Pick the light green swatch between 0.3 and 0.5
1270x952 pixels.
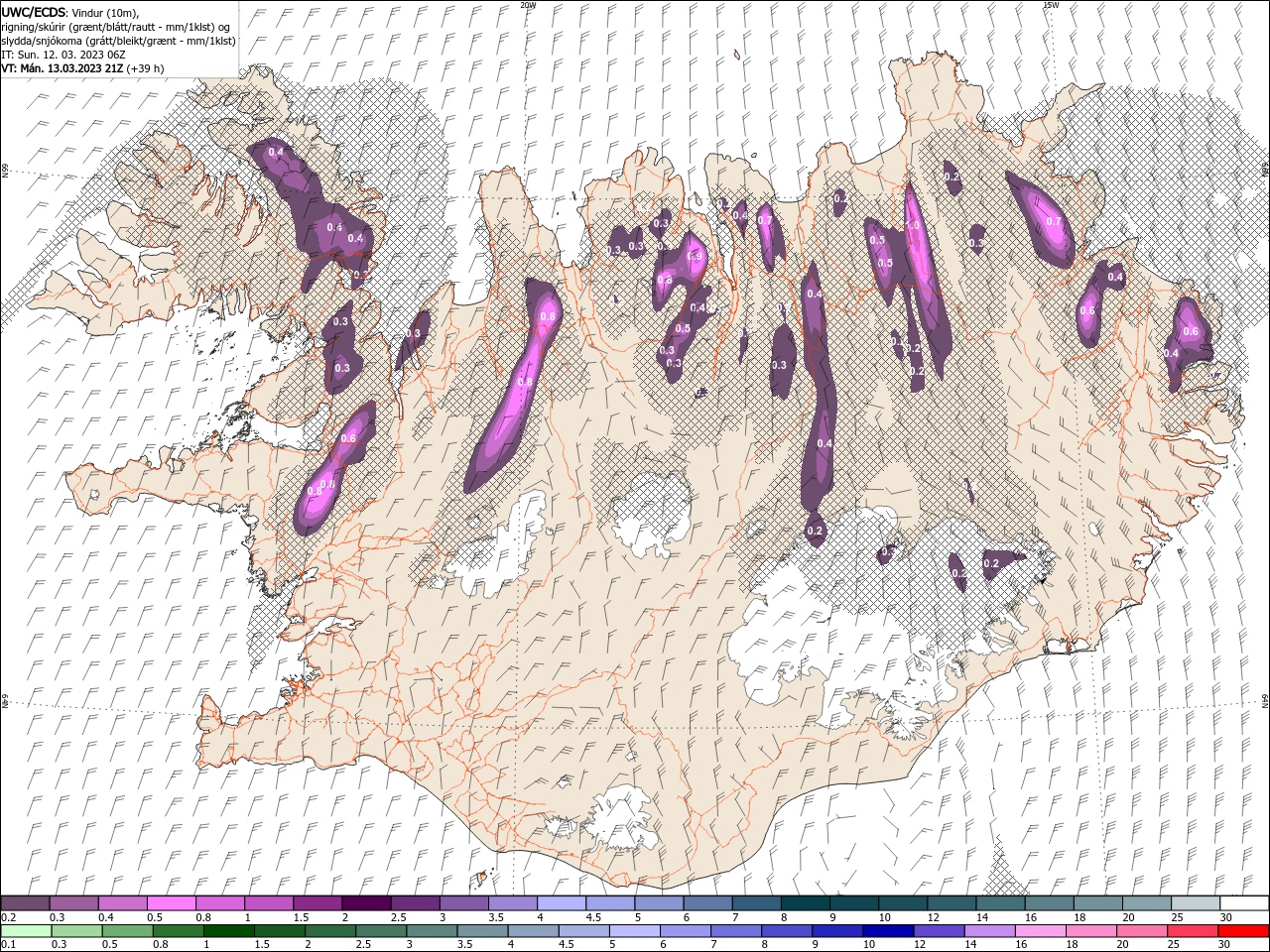pyautogui.click(x=75, y=931)
